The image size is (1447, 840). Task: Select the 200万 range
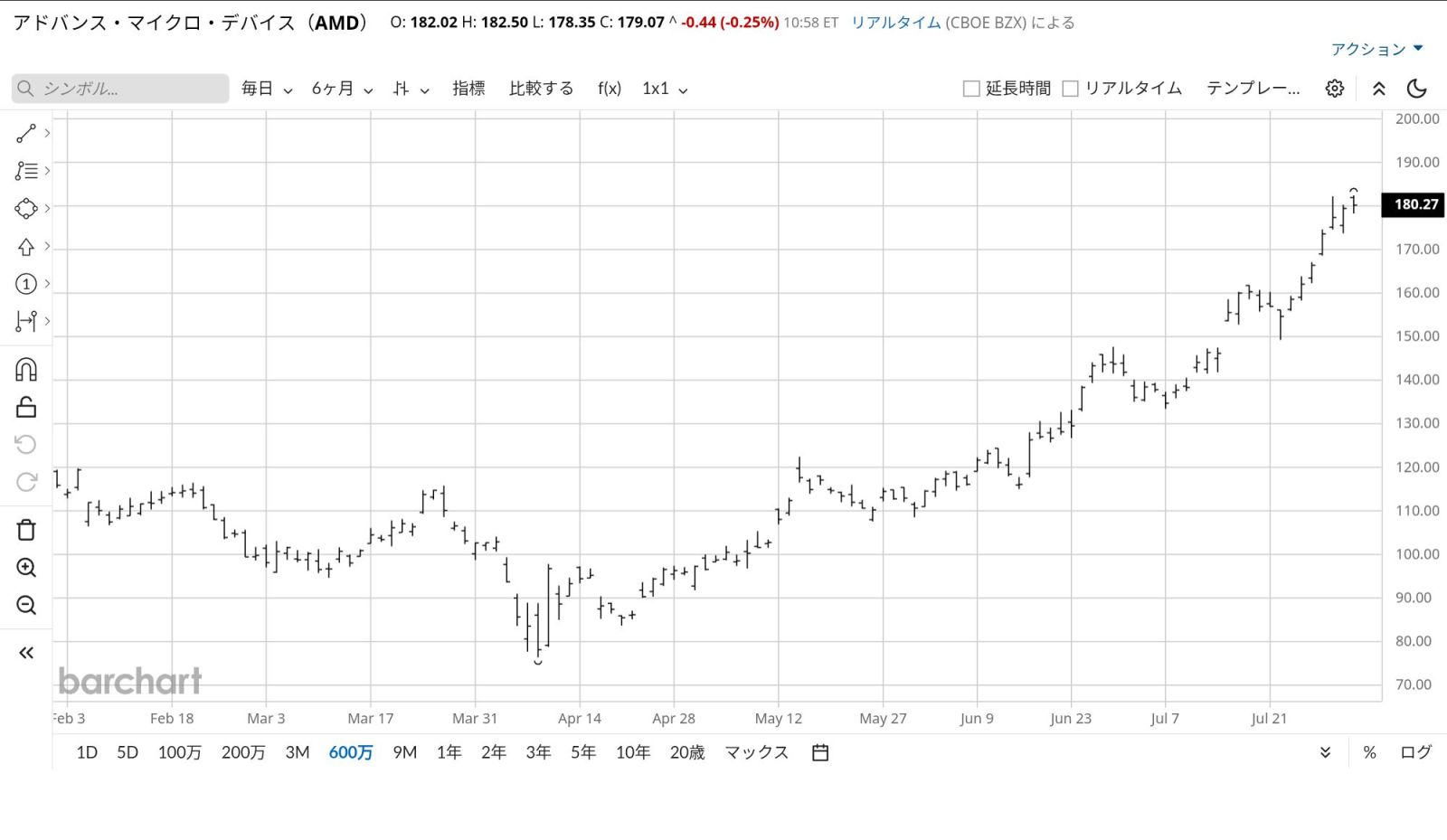click(243, 752)
